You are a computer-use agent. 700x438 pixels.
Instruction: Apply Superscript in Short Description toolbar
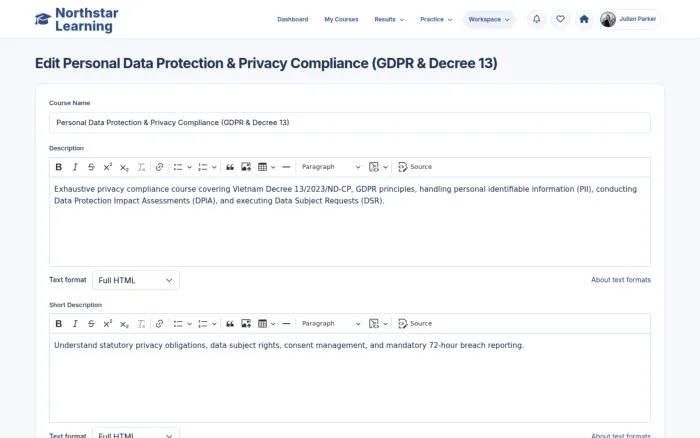108,324
